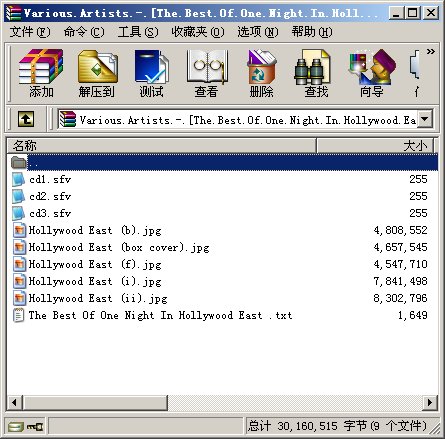Screen dimensions: 445x439
Task: Click icon of Hollywood East (i).jpg
Action: pyautogui.click(x=19, y=281)
